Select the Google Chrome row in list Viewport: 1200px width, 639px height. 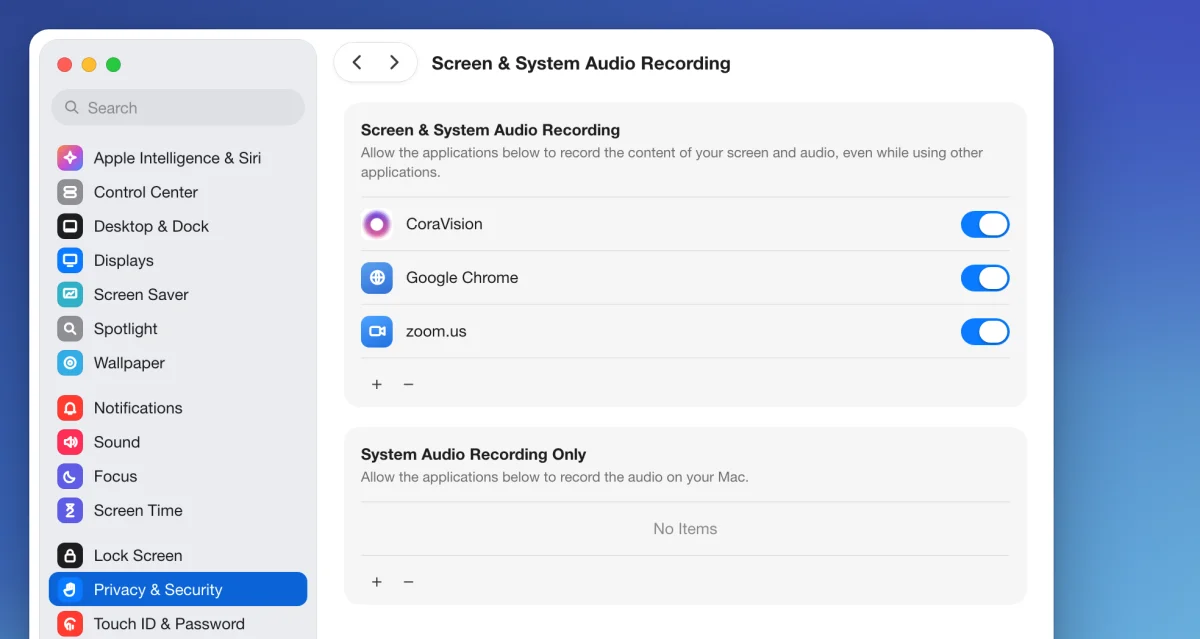pyautogui.click(x=685, y=278)
